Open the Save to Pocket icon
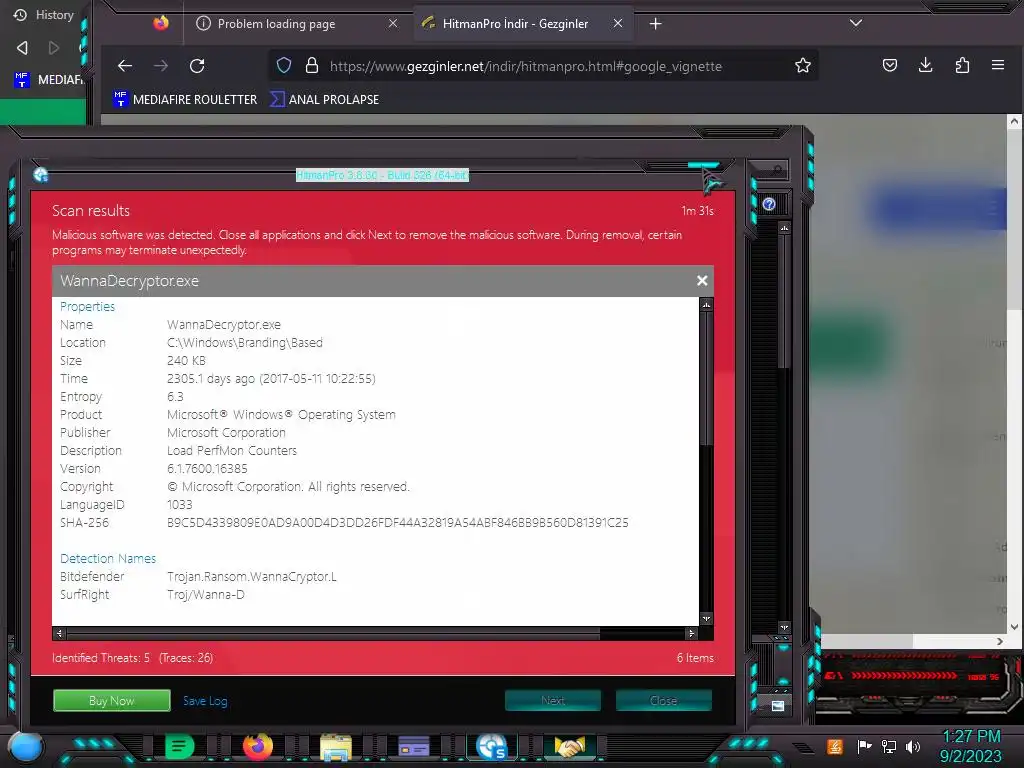 [889, 65]
